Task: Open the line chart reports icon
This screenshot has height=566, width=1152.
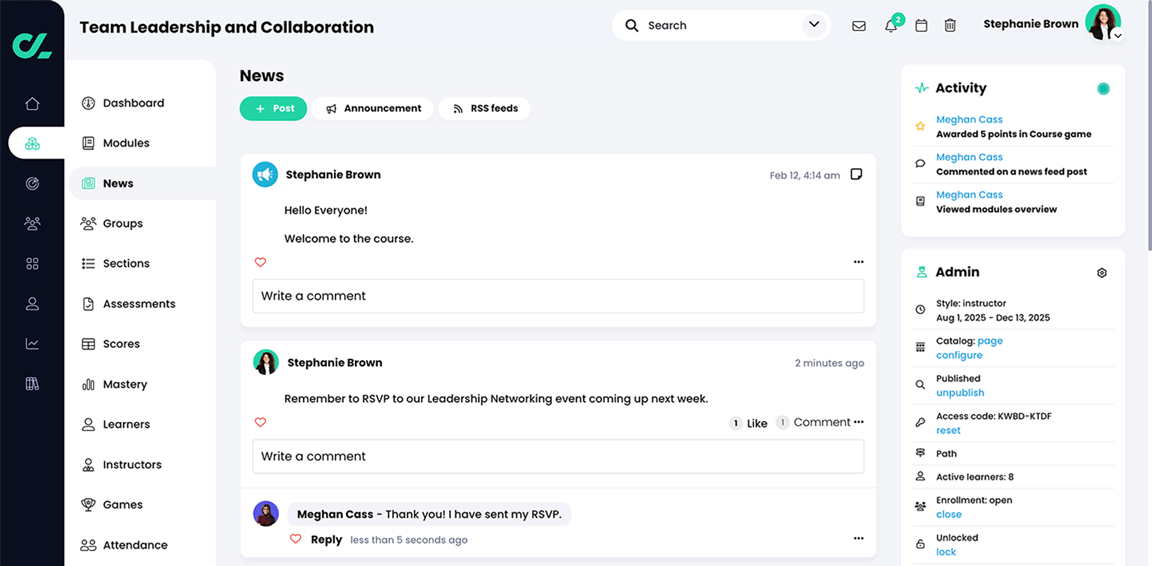Action: [32, 343]
